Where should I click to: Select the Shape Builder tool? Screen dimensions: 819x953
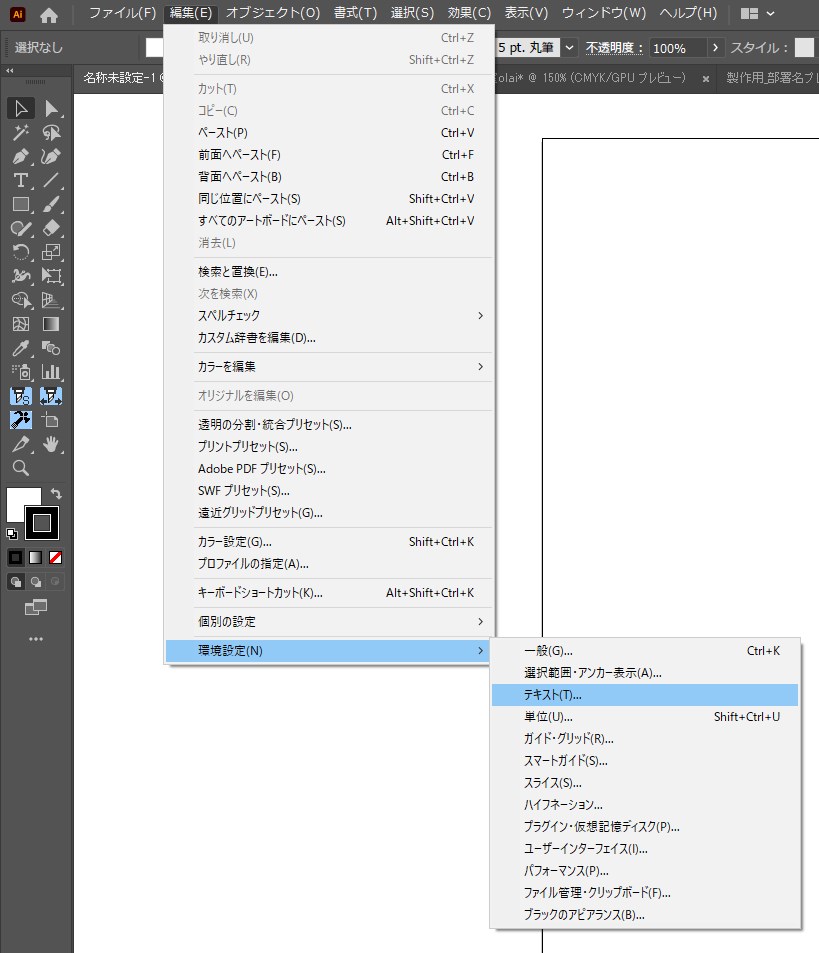[x=21, y=300]
